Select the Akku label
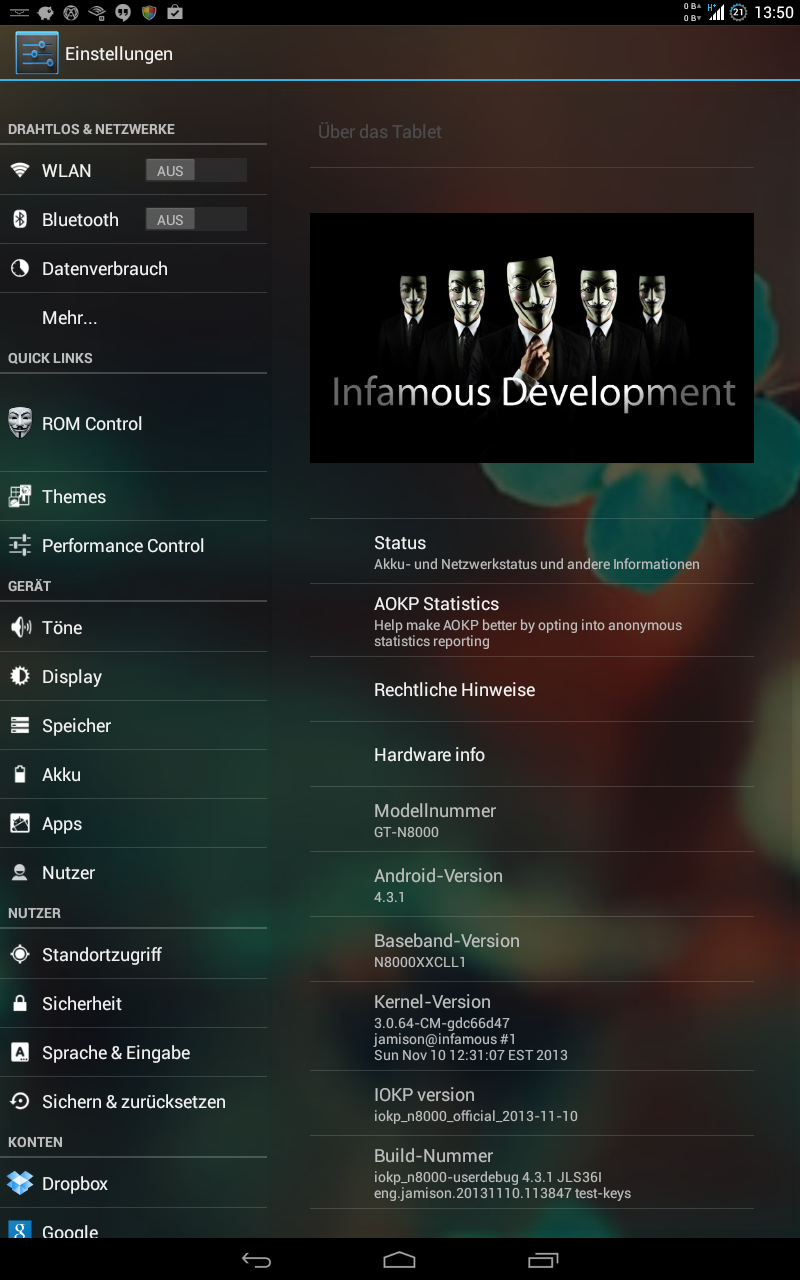This screenshot has width=800, height=1280. pyautogui.click(x=61, y=775)
